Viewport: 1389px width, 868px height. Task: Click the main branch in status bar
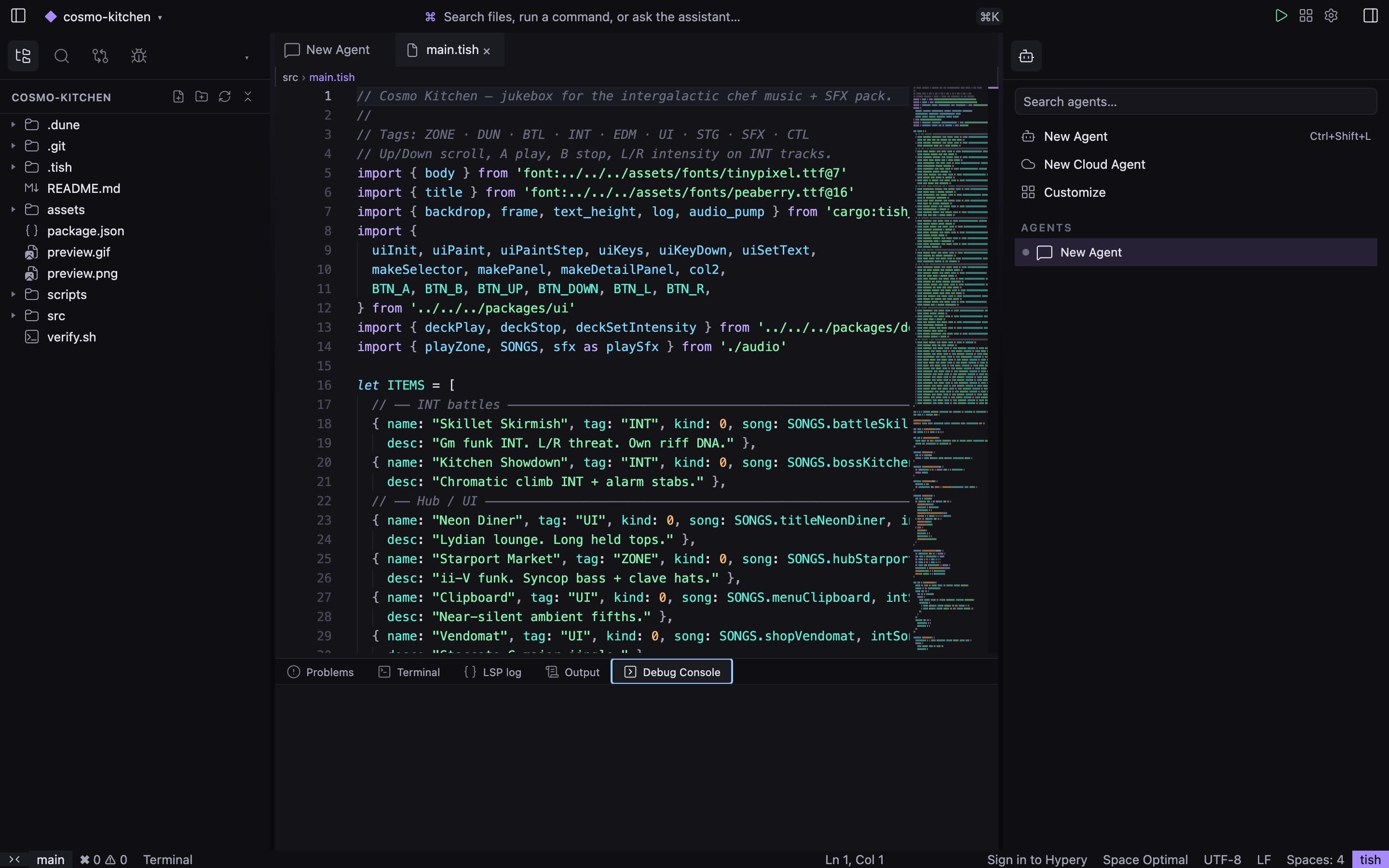click(x=51, y=859)
